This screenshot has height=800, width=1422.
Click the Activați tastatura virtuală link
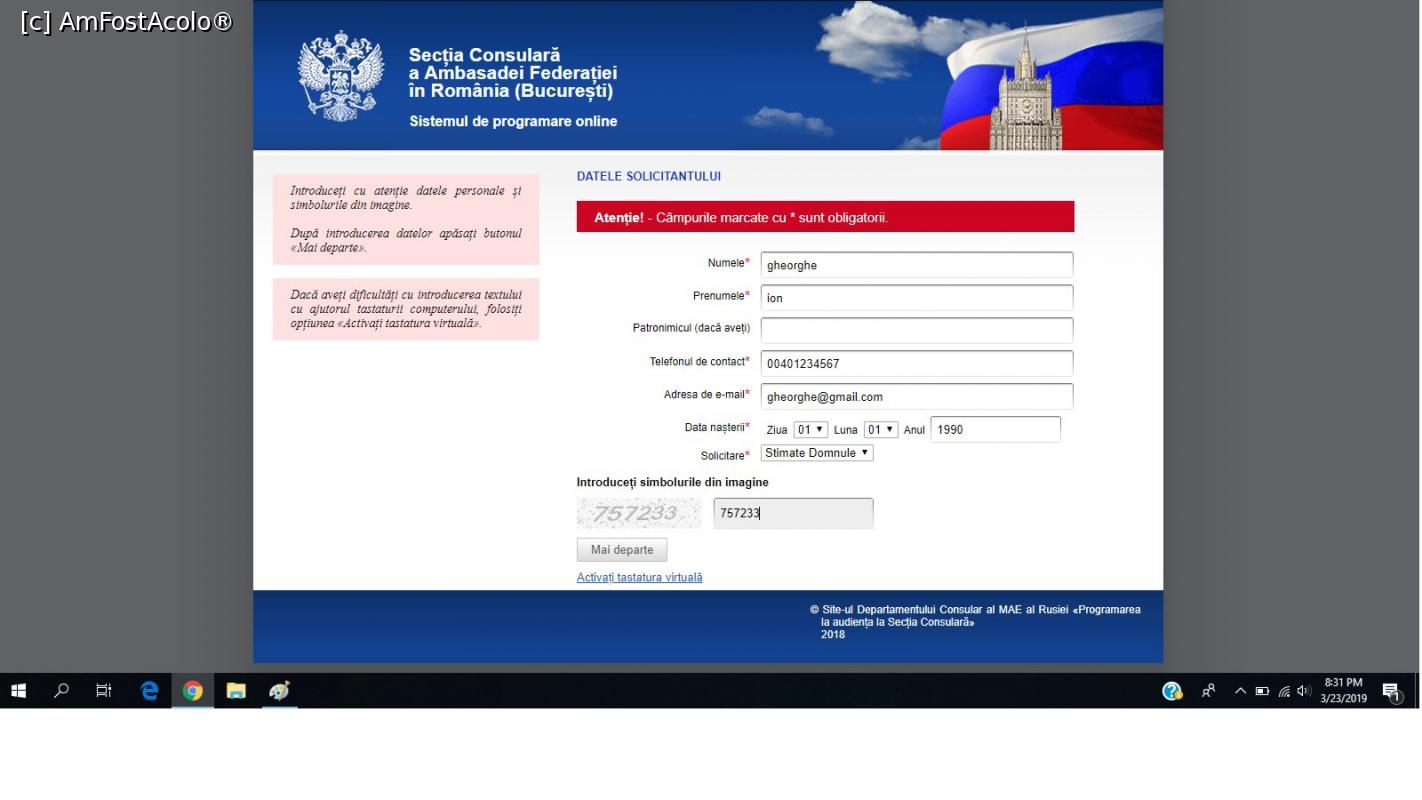[x=639, y=578]
